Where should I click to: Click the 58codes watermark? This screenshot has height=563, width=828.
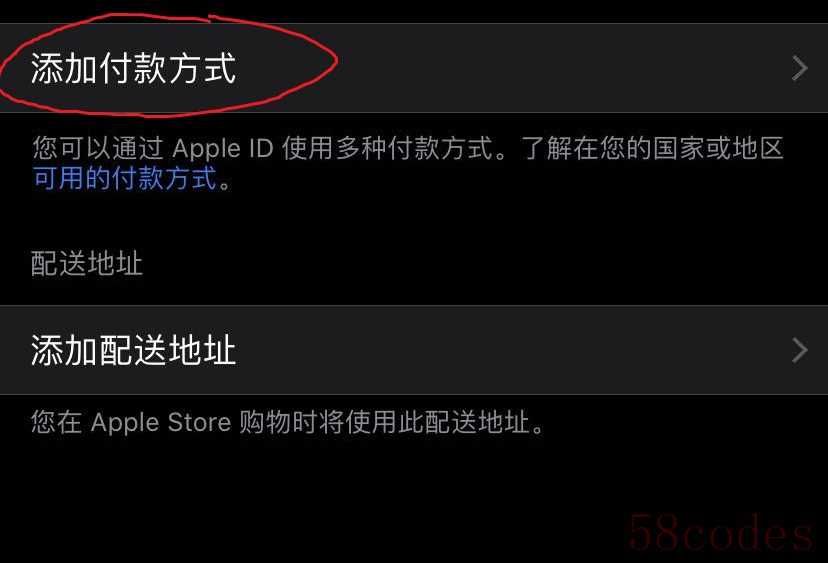720,532
